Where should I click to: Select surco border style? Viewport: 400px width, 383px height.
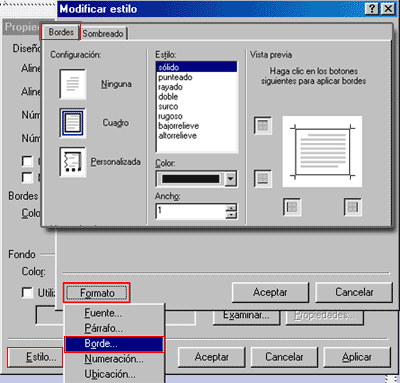[197, 106]
